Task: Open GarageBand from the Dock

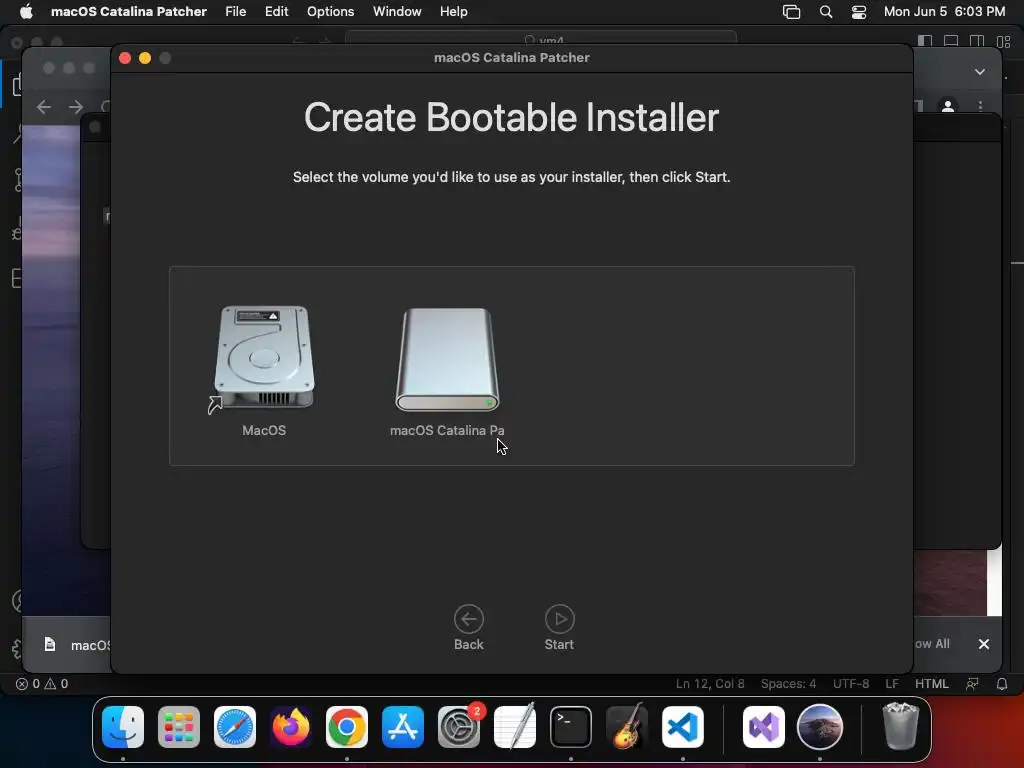Action: coord(627,727)
